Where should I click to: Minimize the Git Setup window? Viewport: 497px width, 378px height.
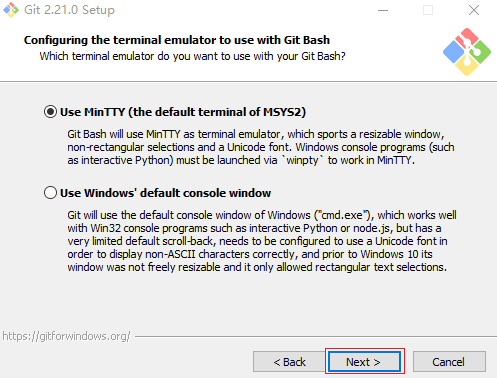pyautogui.click(x=383, y=10)
